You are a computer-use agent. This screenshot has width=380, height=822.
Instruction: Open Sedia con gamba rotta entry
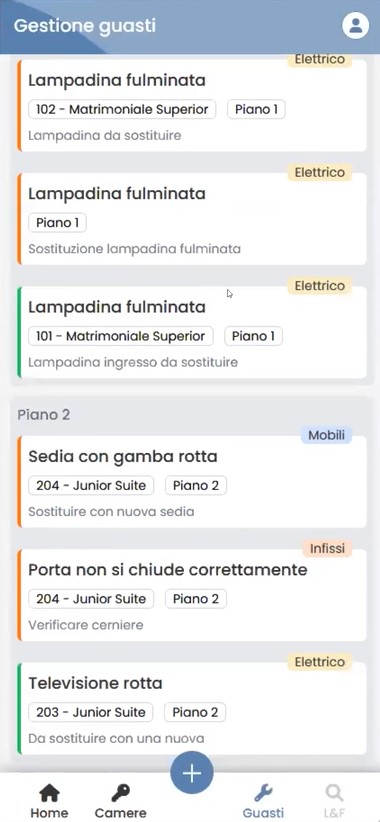click(x=192, y=481)
